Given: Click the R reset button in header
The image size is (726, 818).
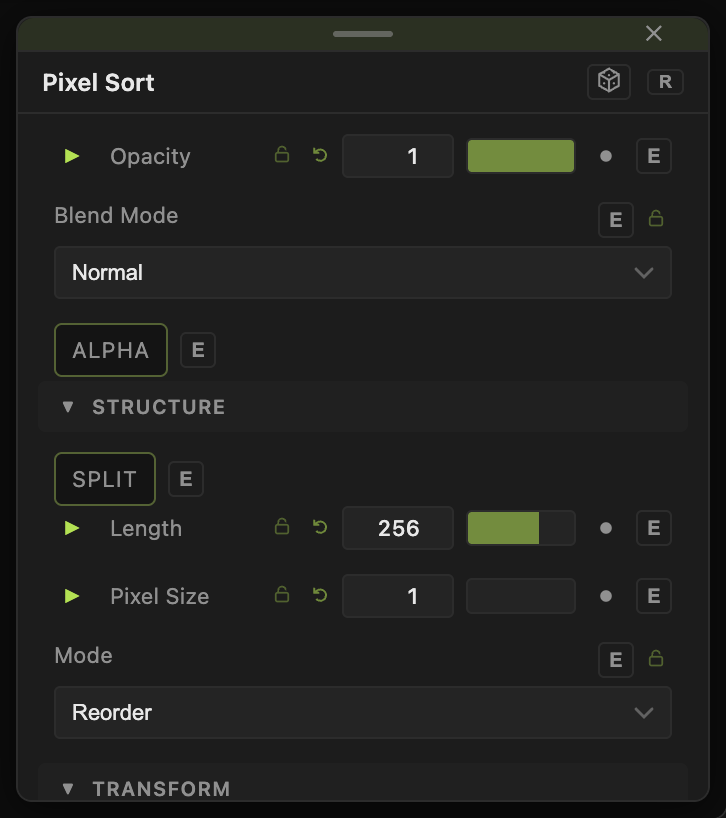Looking at the screenshot, I should [665, 82].
